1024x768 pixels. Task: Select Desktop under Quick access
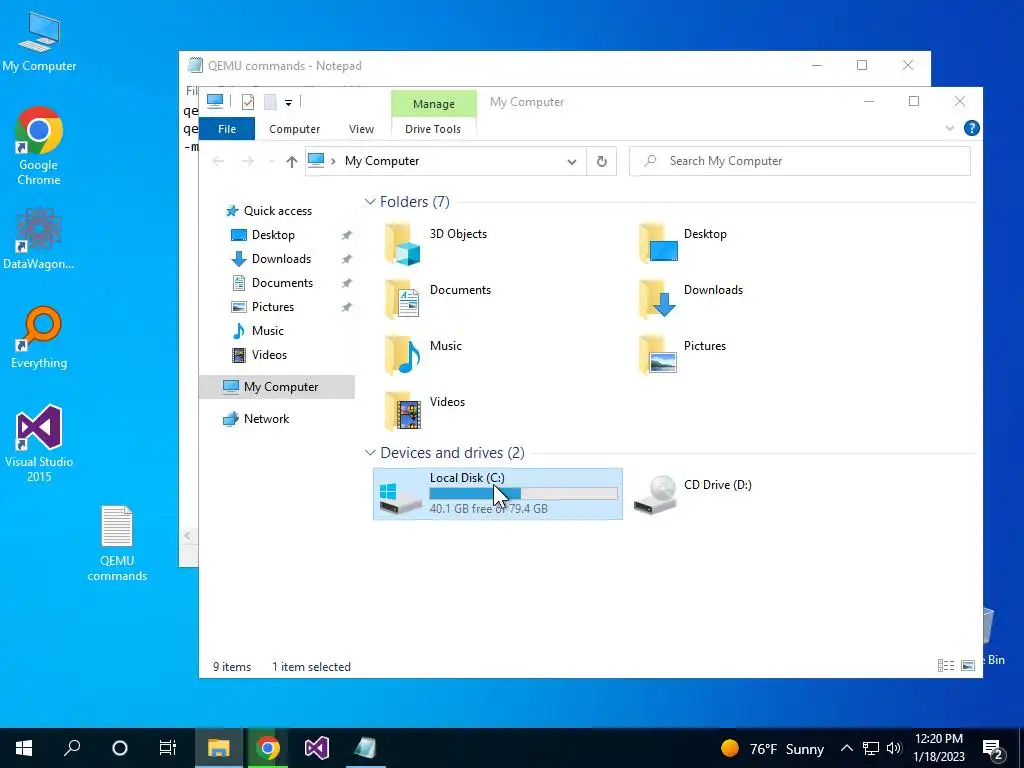click(273, 235)
